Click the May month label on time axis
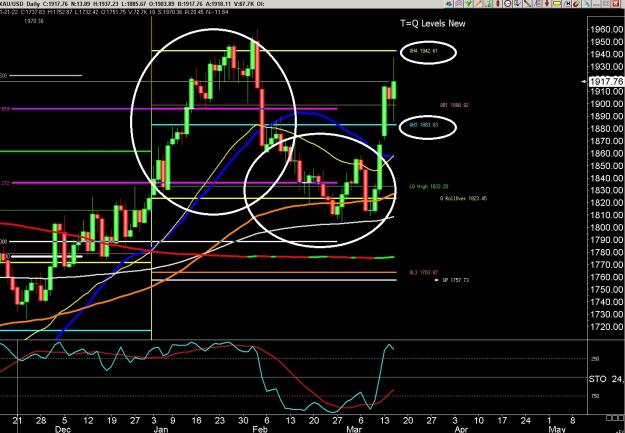 point(557,429)
